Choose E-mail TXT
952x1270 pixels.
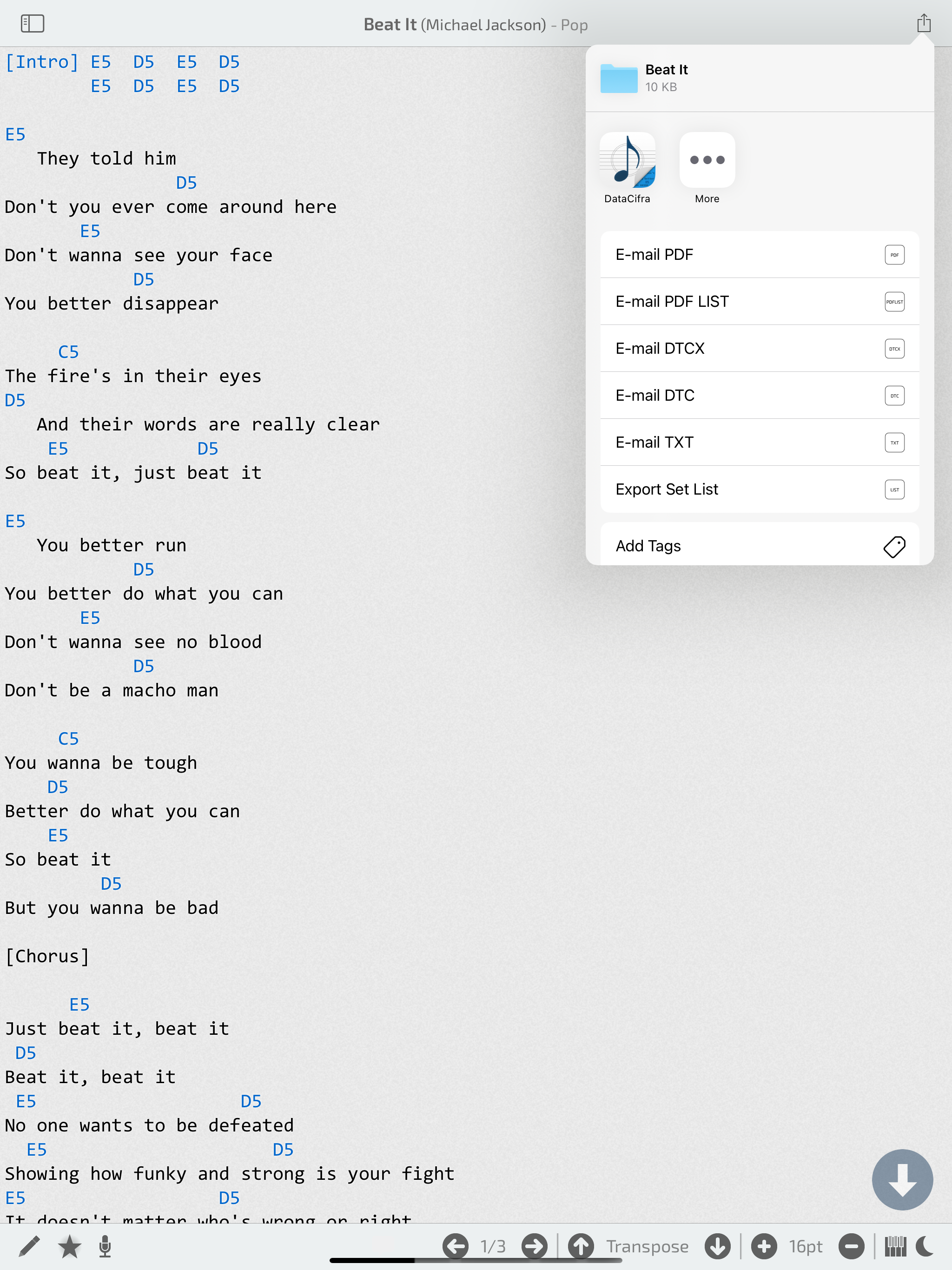(x=759, y=443)
